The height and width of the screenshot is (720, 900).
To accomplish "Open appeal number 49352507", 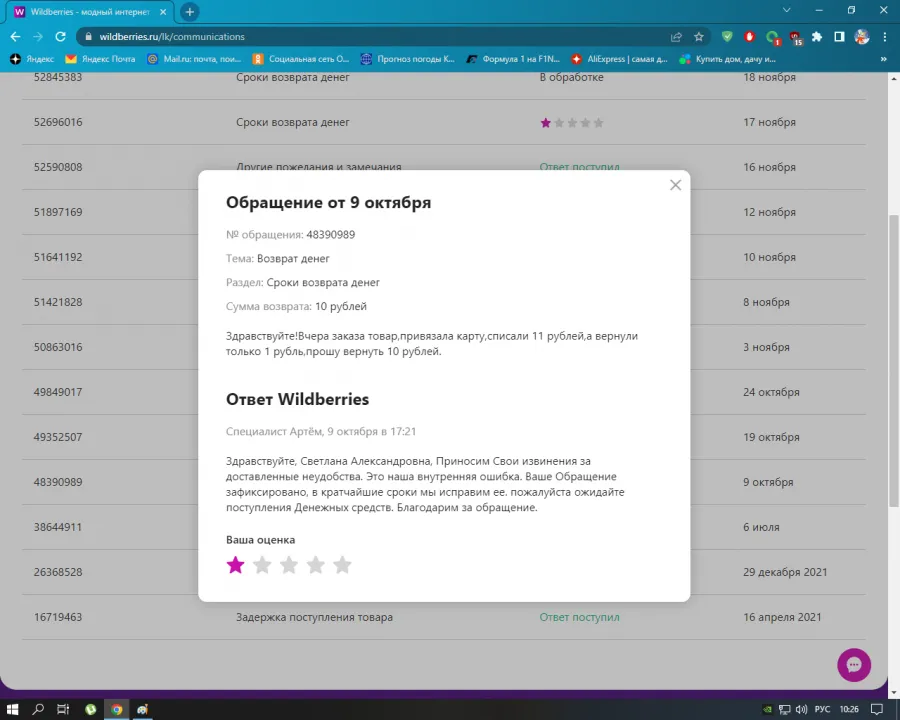I will click(x=58, y=437).
